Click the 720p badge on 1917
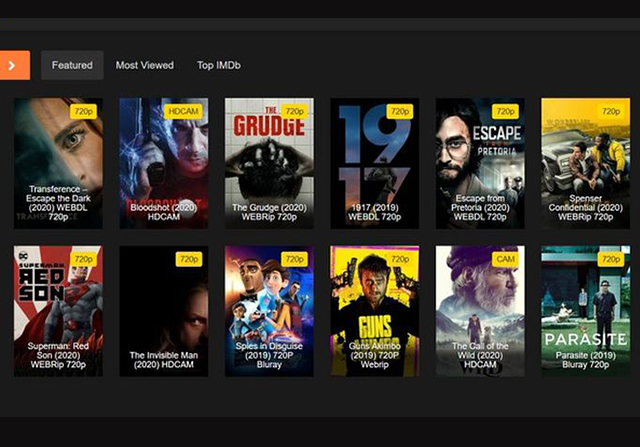The width and height of the screenshot is (640, 447). tap(400, 111)
